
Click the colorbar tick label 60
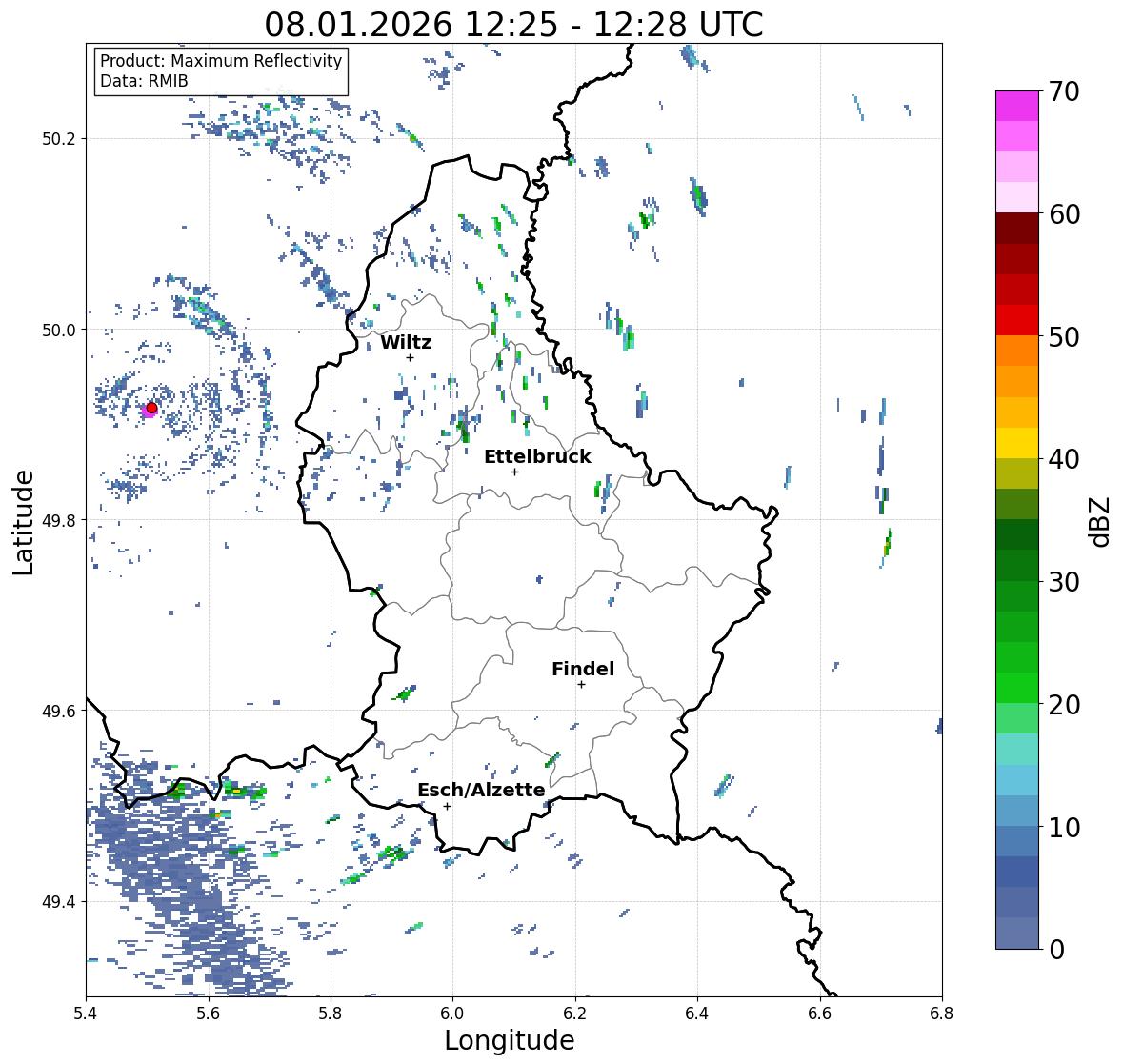pos(1064,214)
